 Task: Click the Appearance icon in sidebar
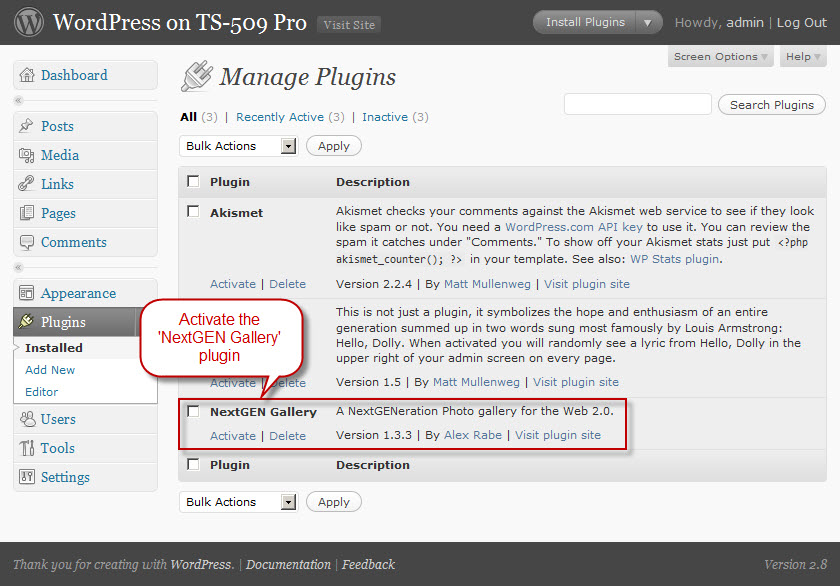[27, 293]
